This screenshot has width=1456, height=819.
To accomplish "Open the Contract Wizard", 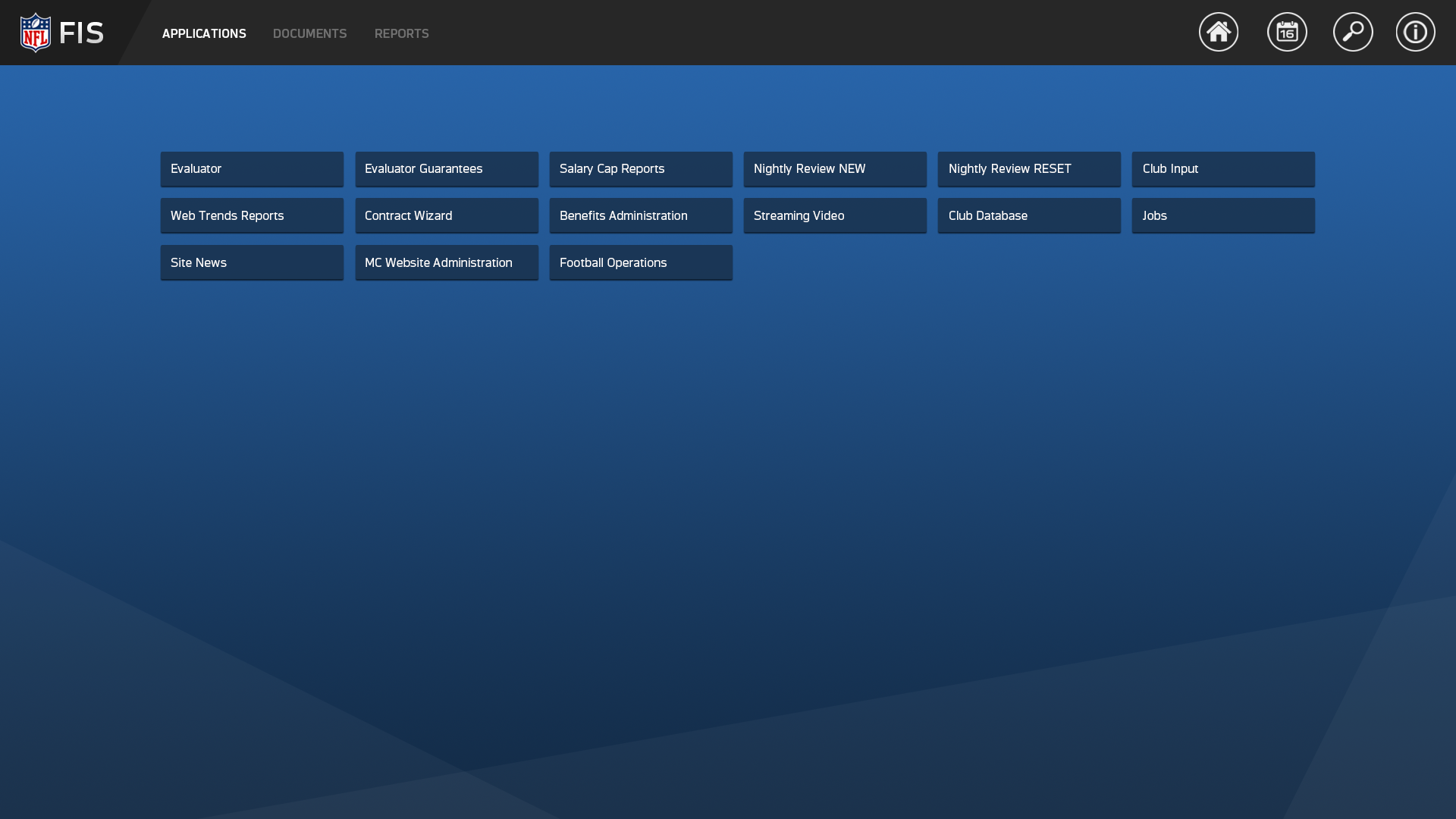I will coord(447,215).
